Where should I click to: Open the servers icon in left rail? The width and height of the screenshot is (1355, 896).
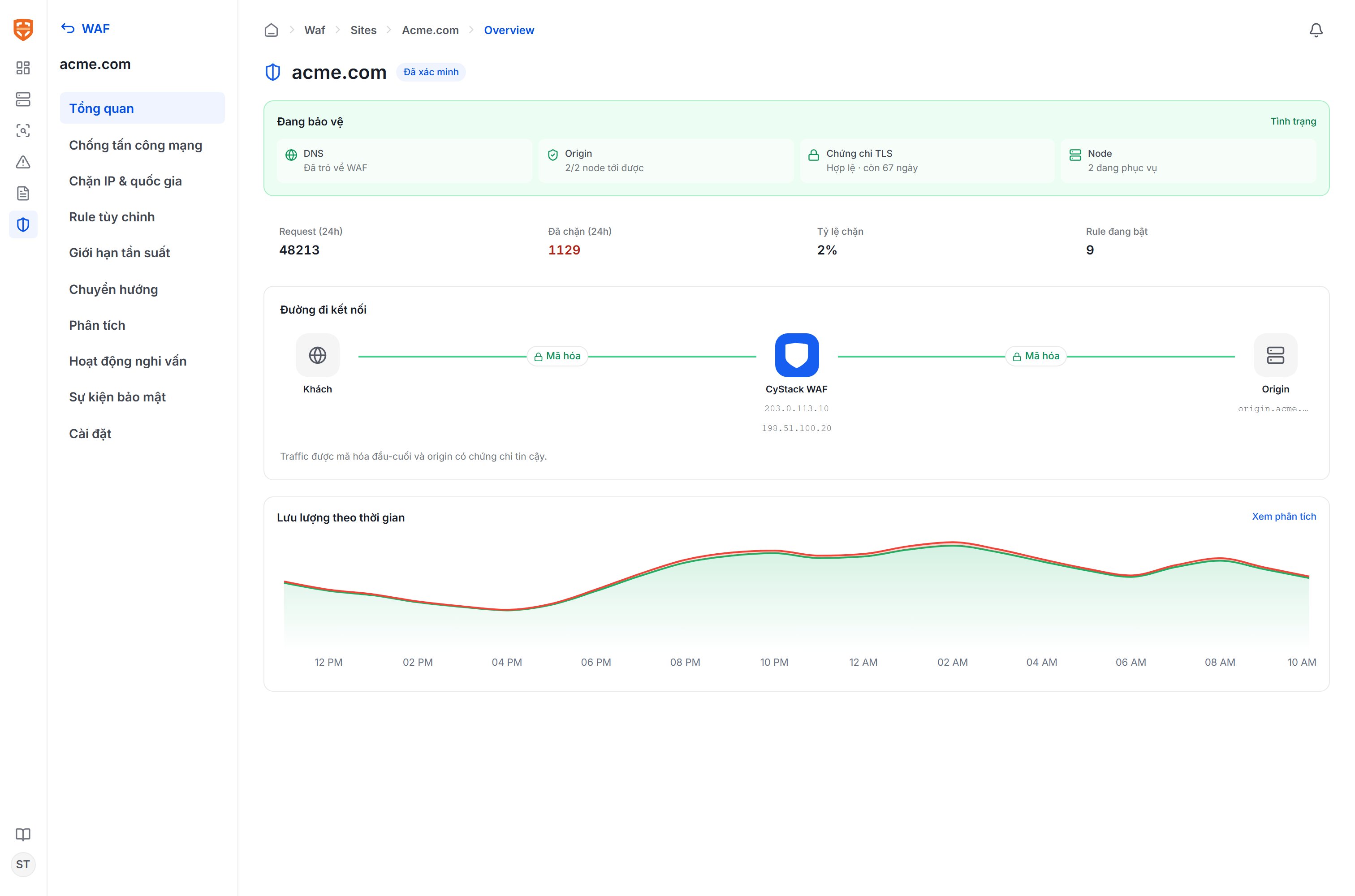(x=23, y=99)
